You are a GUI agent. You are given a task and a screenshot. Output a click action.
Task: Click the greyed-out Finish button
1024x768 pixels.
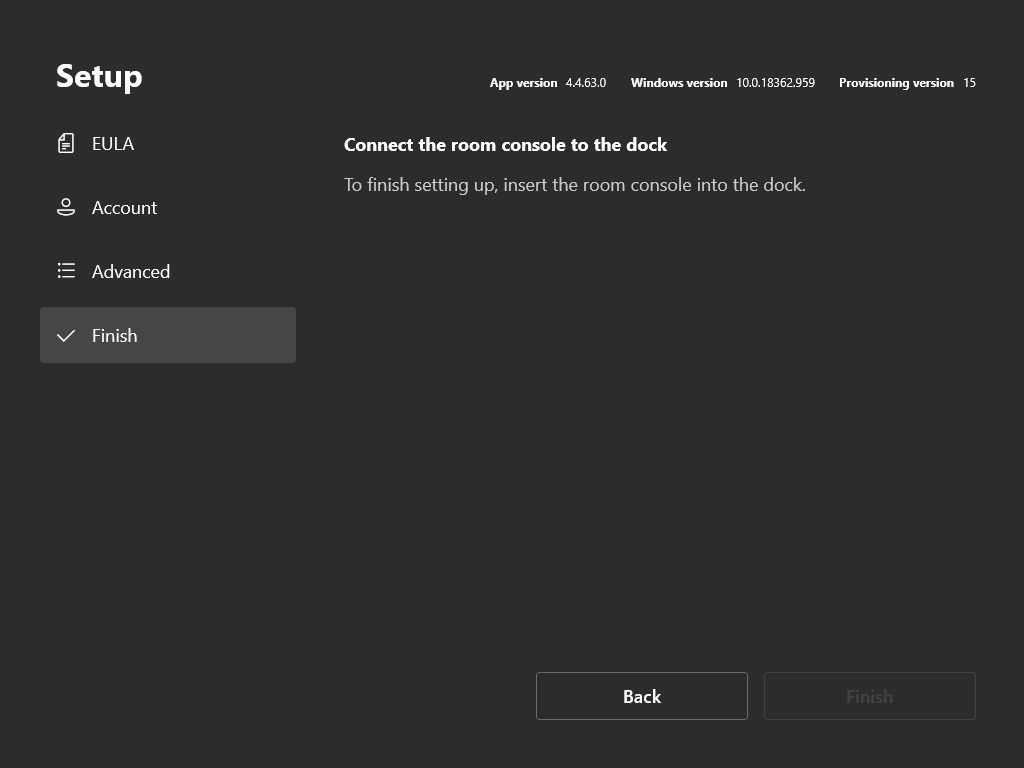click(869, 696)
